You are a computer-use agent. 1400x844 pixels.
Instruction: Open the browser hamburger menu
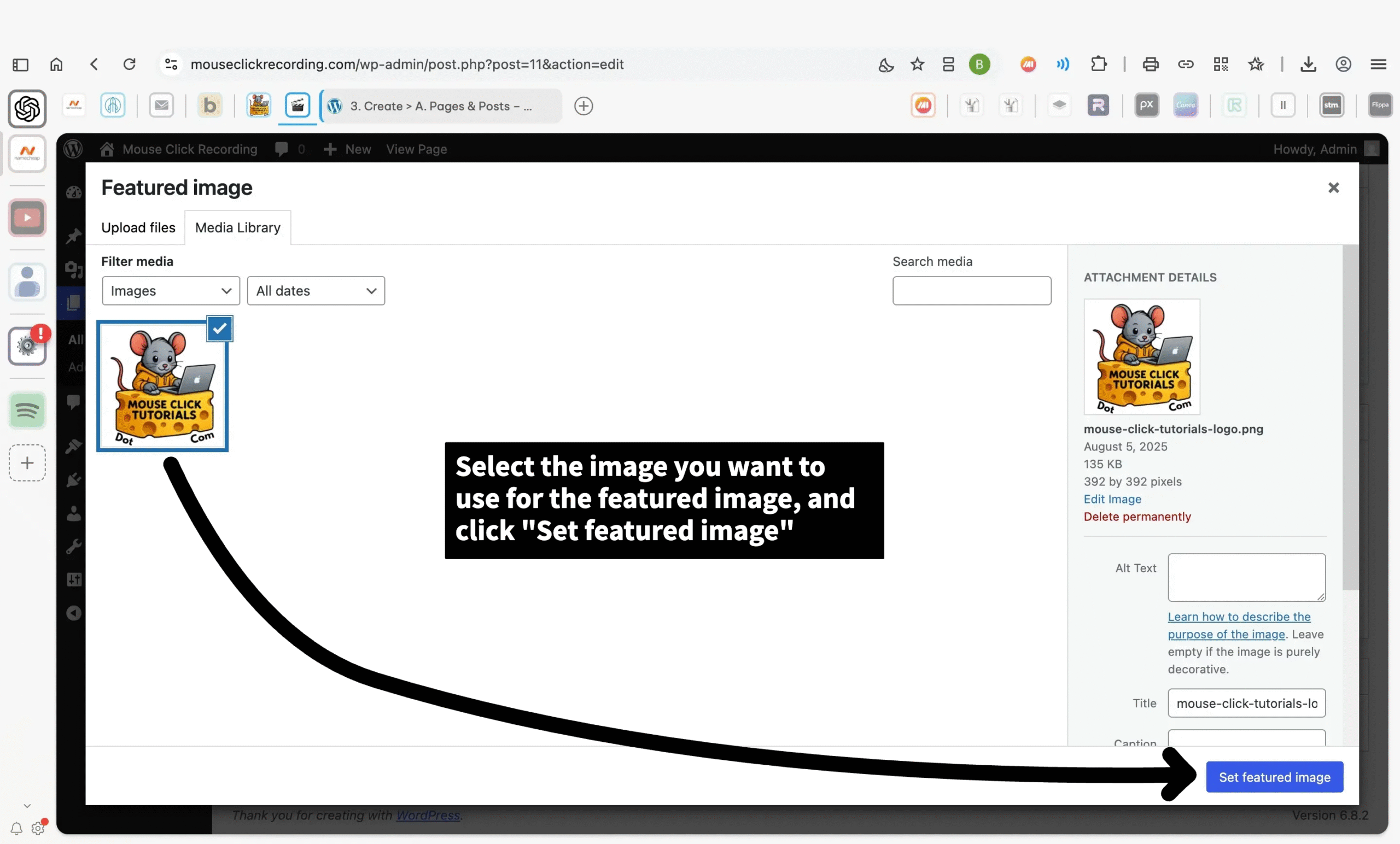click(x=1379, y=64)
